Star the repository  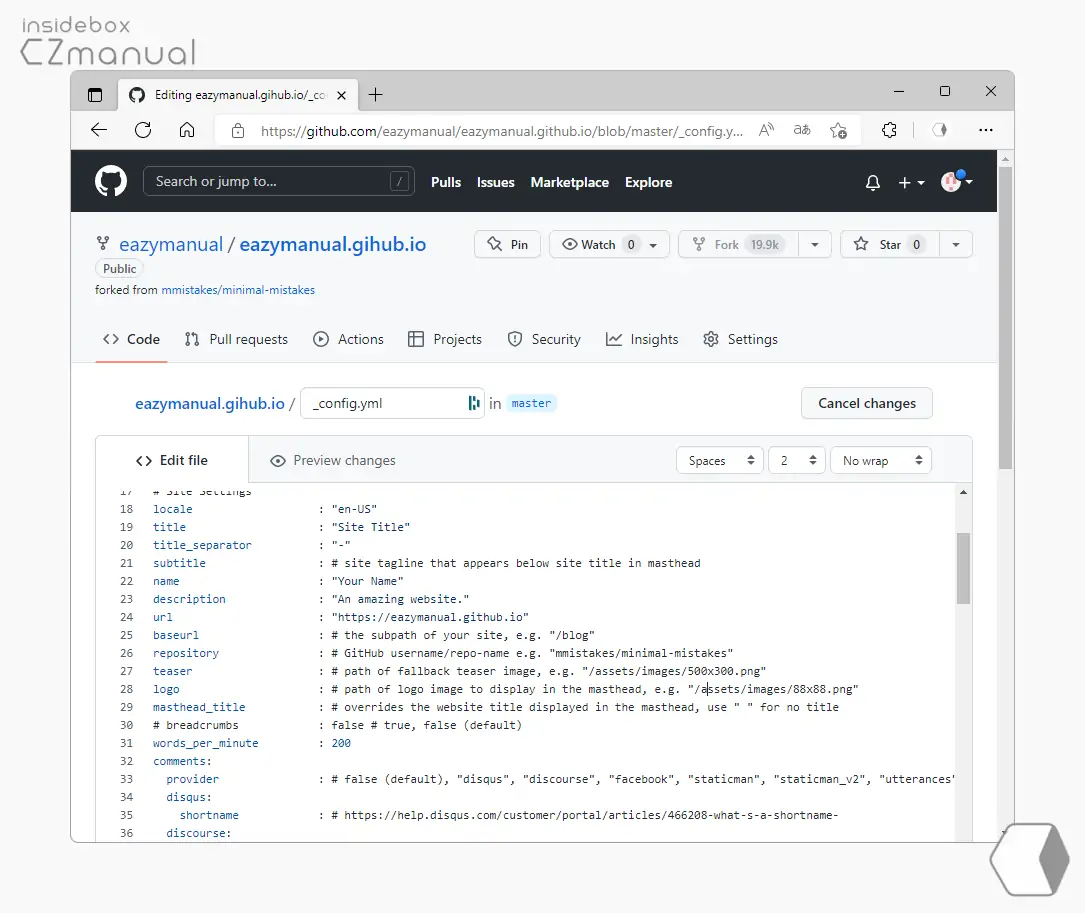[890, 244]
